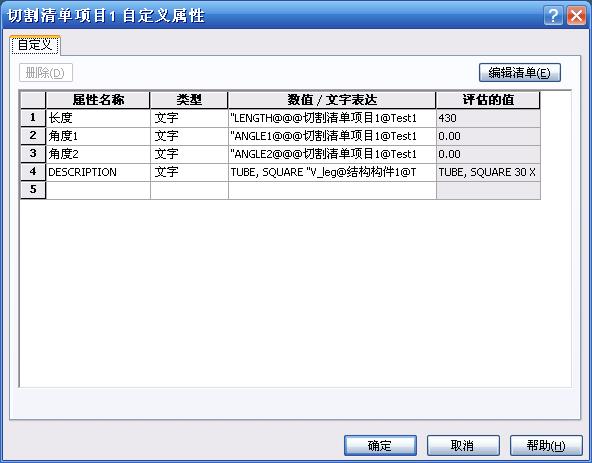The image size is (592, 463).
Task: Select the 属性名称 column header
Action: tap(98, 100)
